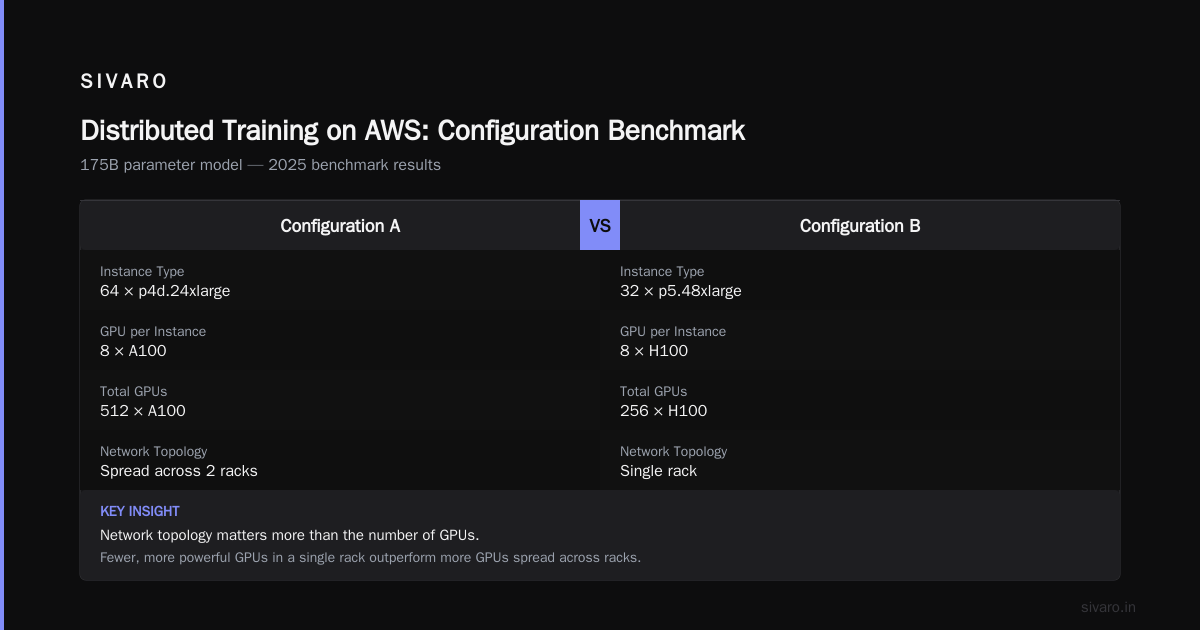Click the title 'Distributed Training on AWS: Configuration Benchmark'
The image size is (1200, 630).
(412, 131)
